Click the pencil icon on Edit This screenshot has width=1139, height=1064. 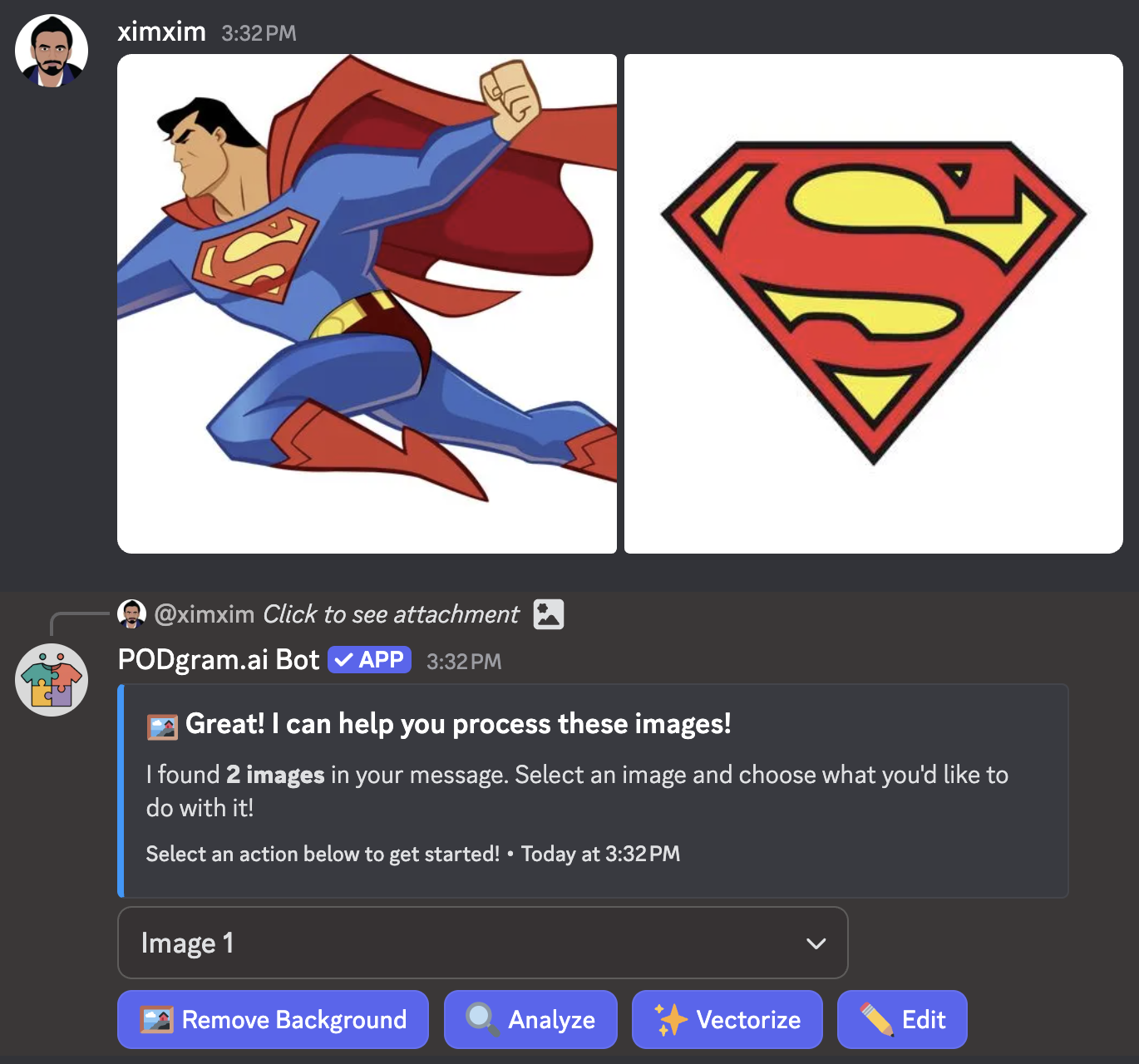tap(876, 1019)
